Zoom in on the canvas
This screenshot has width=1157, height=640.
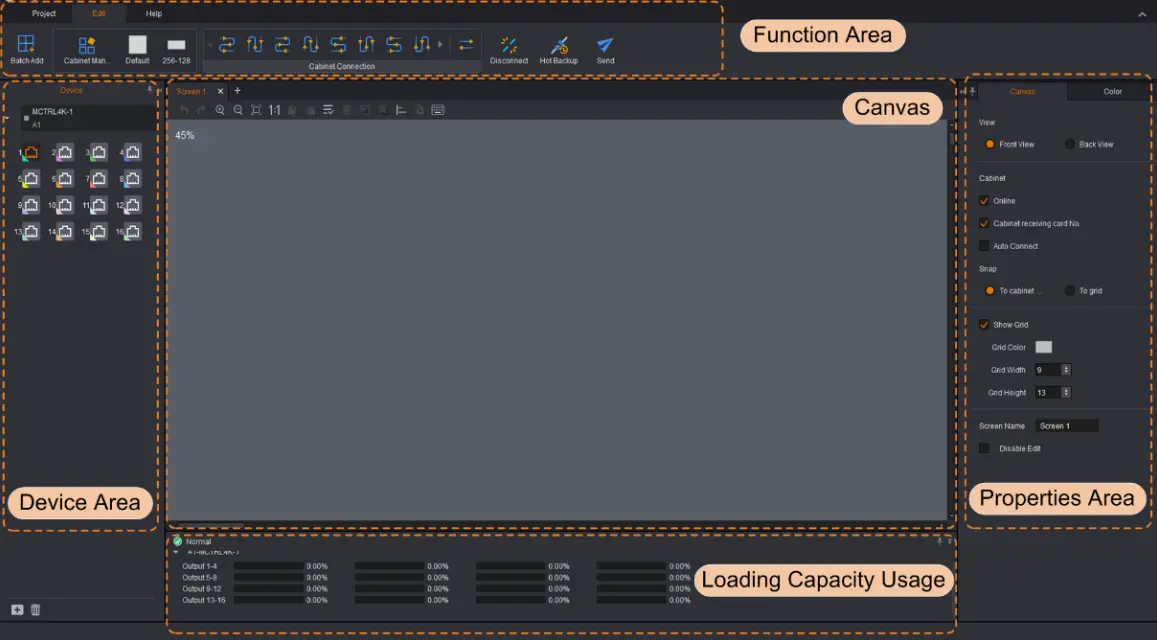[x=220, y=110]
